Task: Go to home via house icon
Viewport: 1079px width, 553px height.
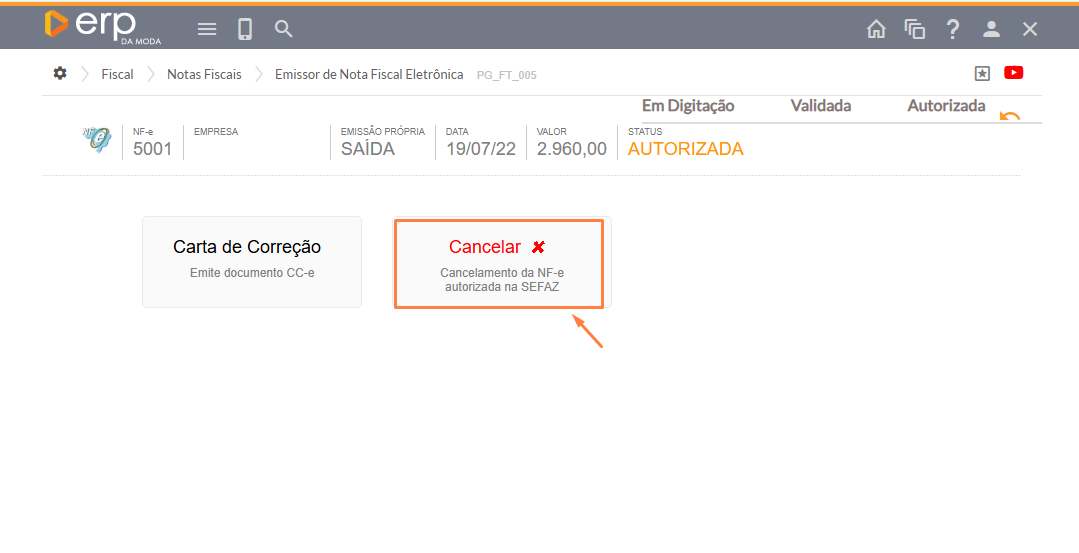Action: 876,29
